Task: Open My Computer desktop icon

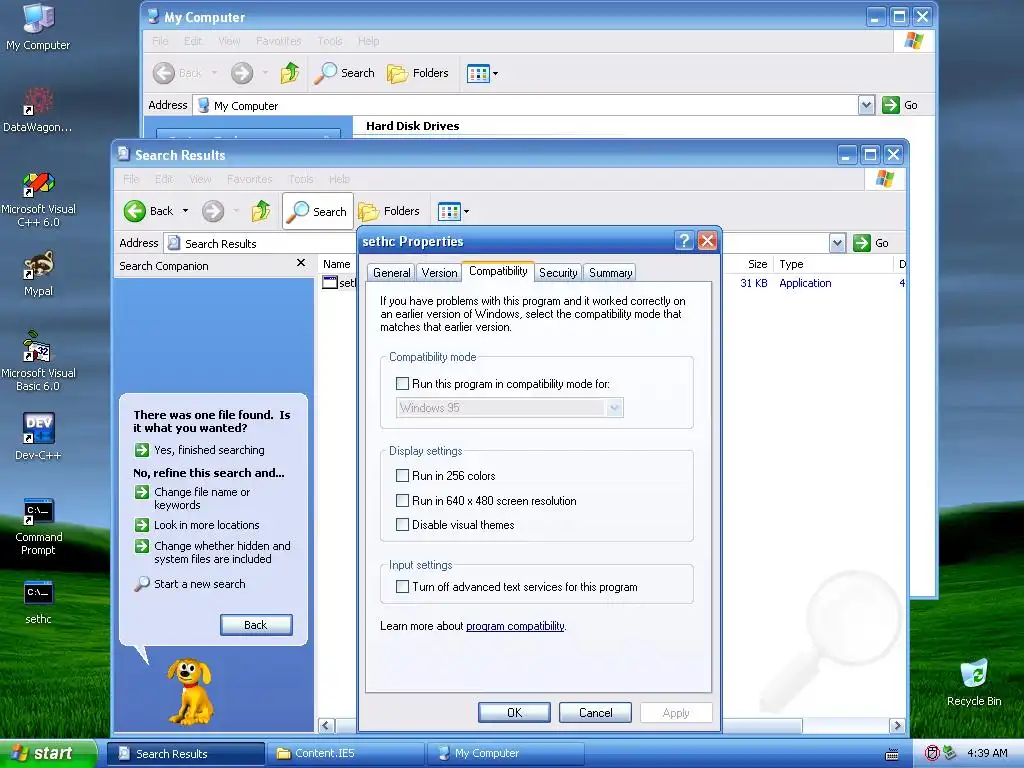Action: (x=38, y=27)
